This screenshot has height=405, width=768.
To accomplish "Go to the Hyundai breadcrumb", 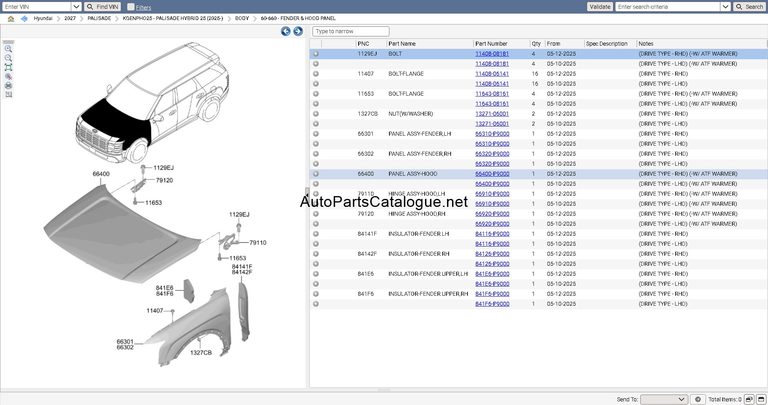I will (x=43, y=18).
